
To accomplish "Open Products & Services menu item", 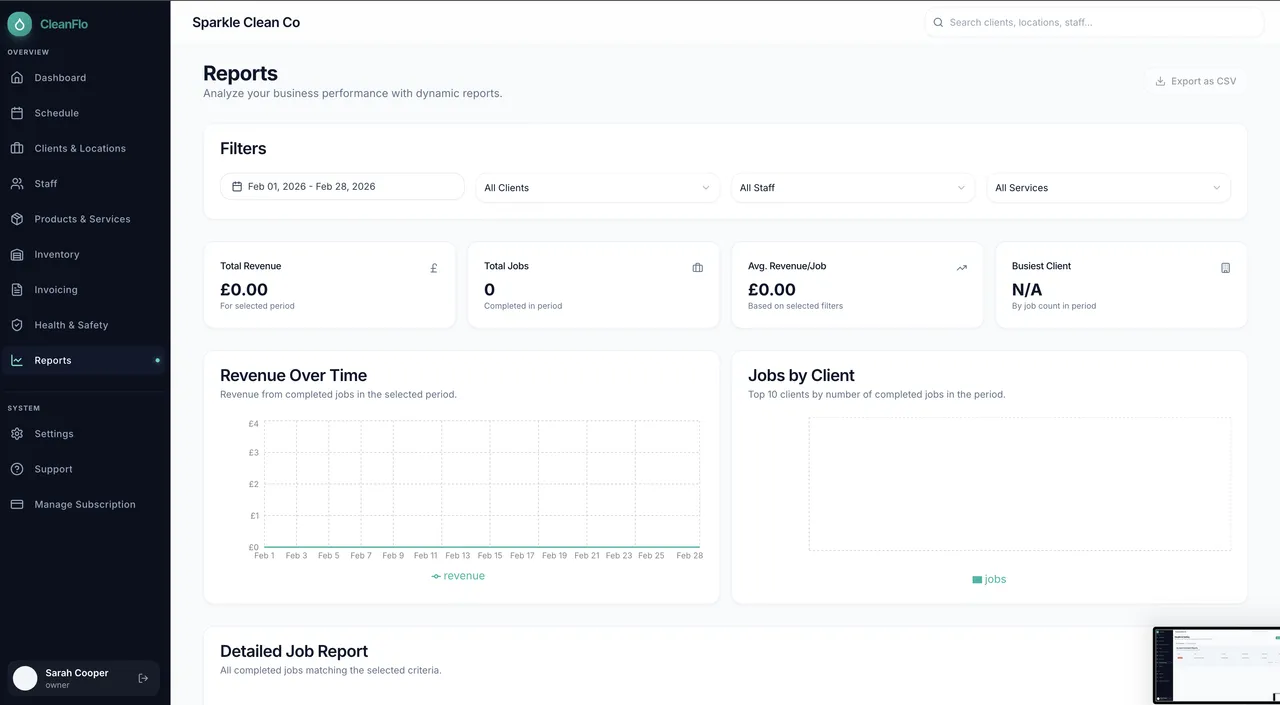I will (82, 219).
